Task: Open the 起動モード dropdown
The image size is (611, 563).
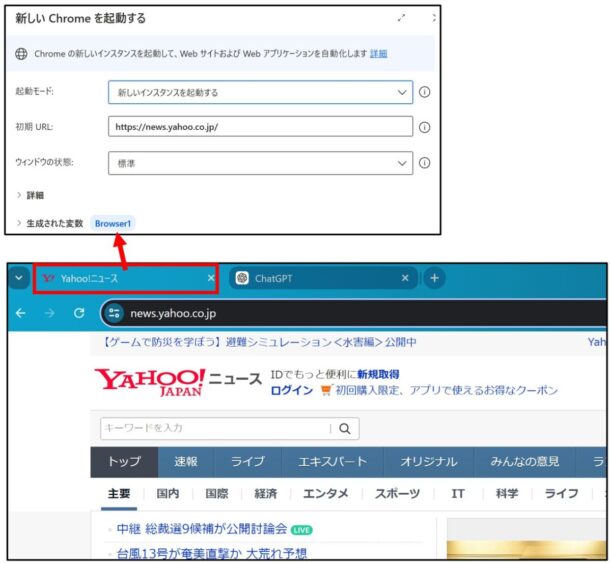Action: (x=260, y=92)
